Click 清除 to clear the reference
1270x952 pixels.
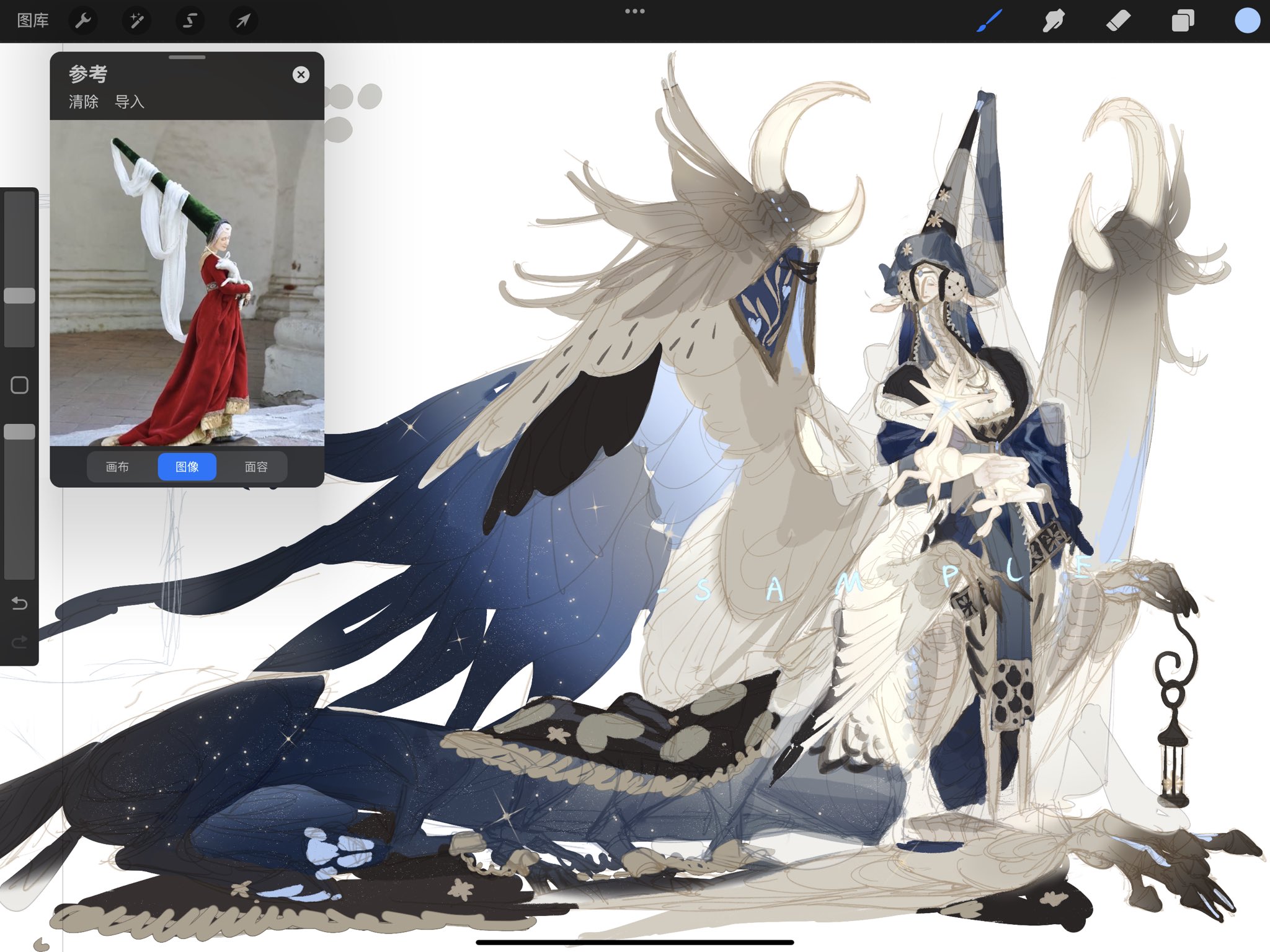(84, 102)
